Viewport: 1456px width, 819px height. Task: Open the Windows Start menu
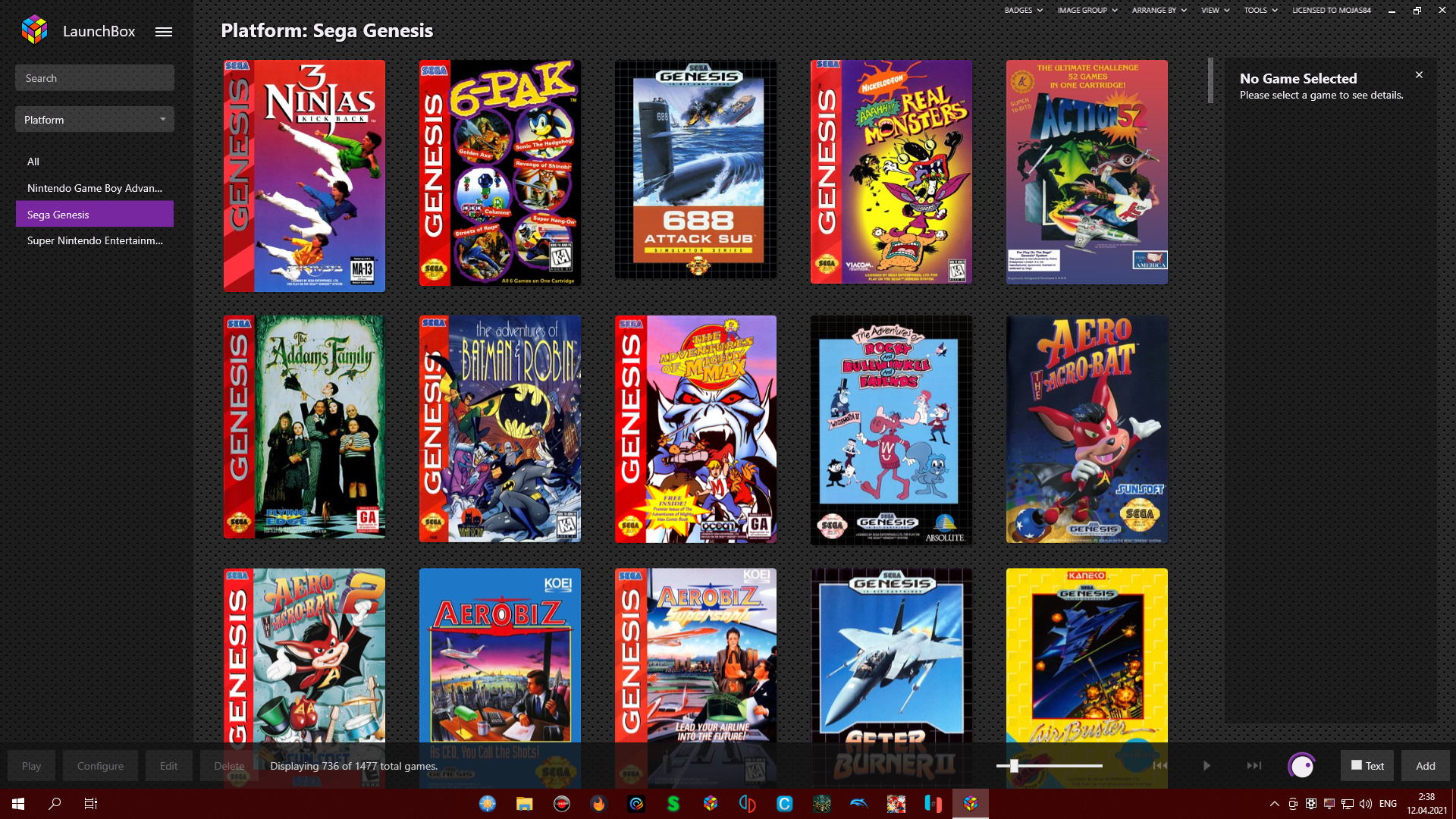[18, 804]
